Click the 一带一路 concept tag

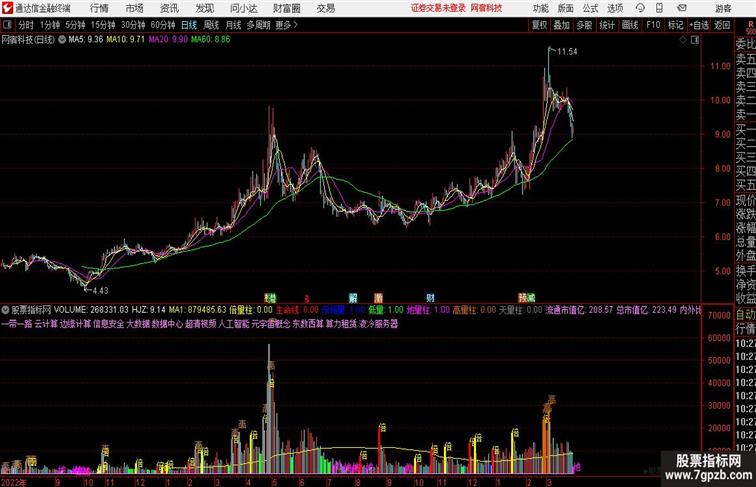pyautogui.click(x=17, y=324)
